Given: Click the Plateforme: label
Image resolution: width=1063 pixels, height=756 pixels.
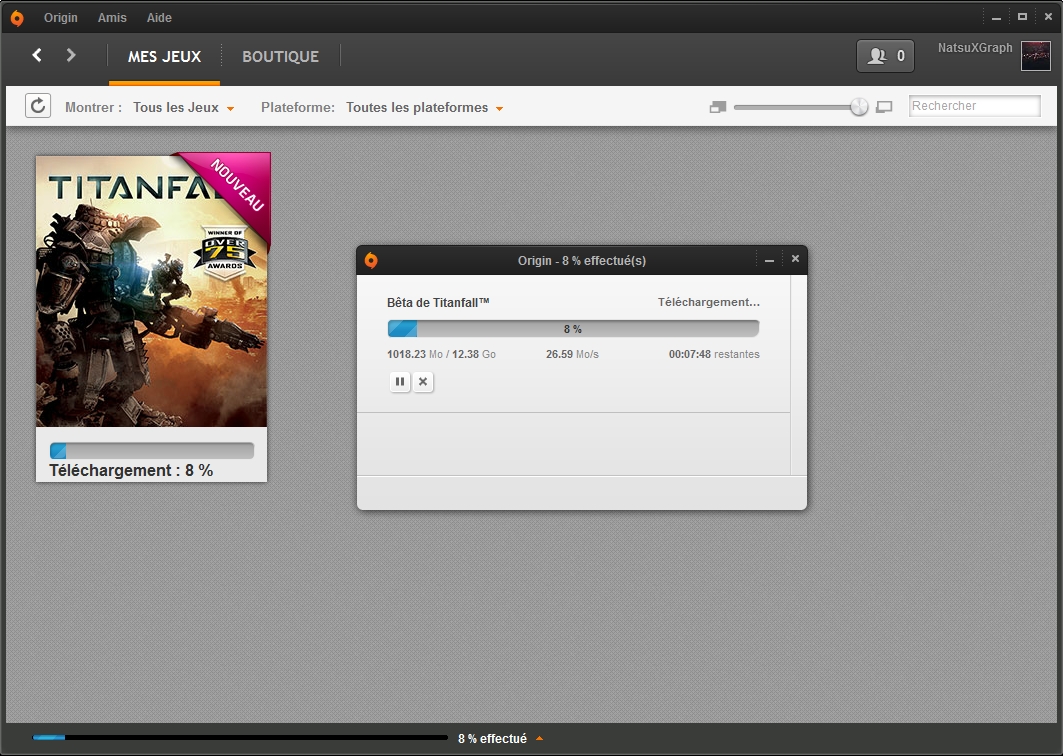Looking at the screenshot, I should pos(298,108).
